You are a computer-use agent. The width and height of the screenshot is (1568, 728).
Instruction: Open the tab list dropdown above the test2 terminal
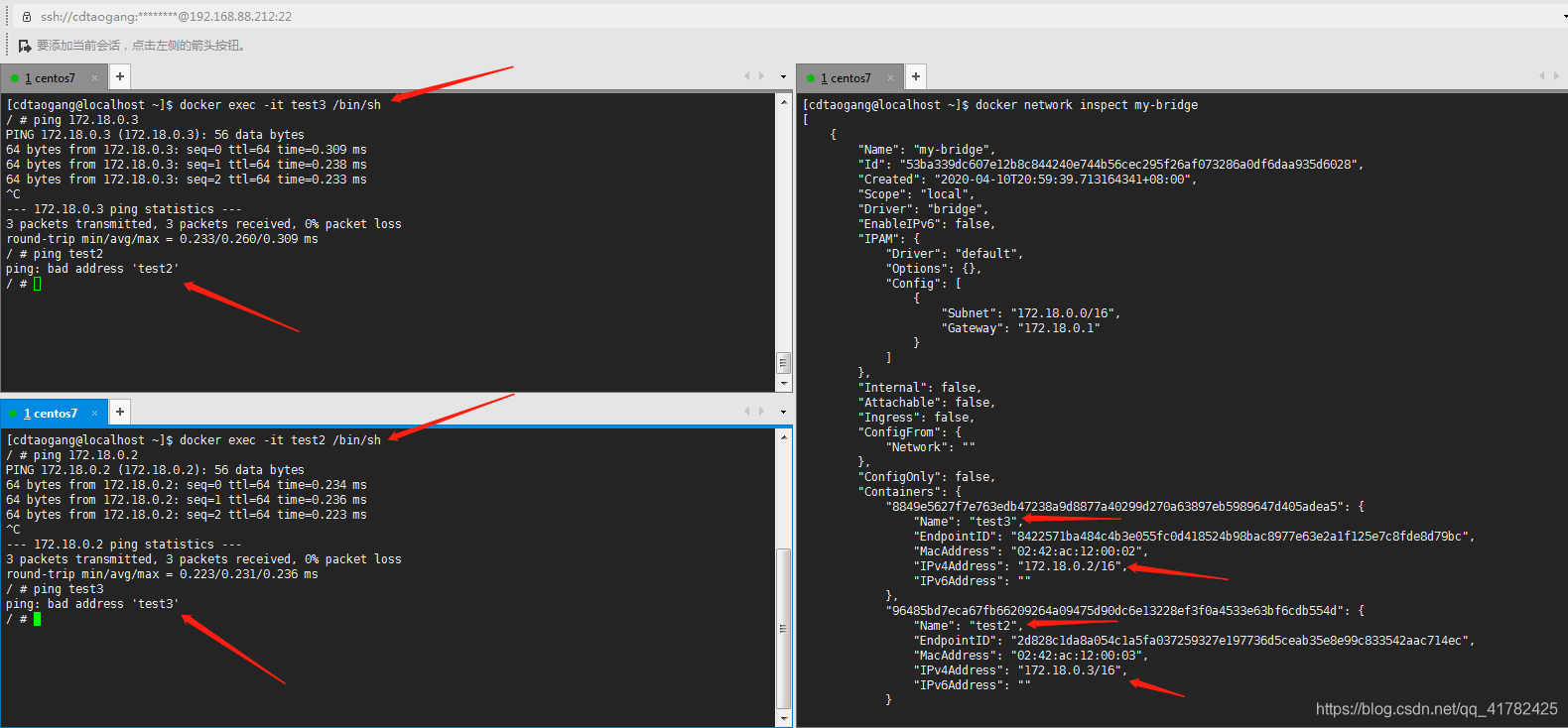click(783, 412)
